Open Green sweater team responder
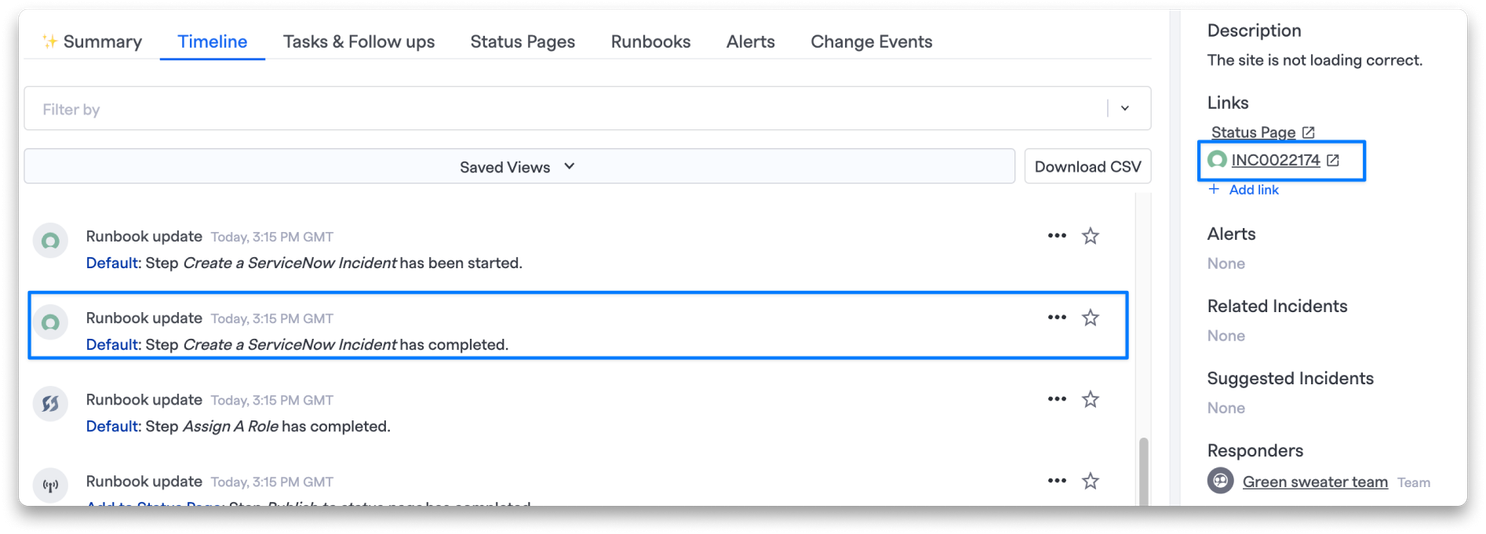 (1315, 482)
